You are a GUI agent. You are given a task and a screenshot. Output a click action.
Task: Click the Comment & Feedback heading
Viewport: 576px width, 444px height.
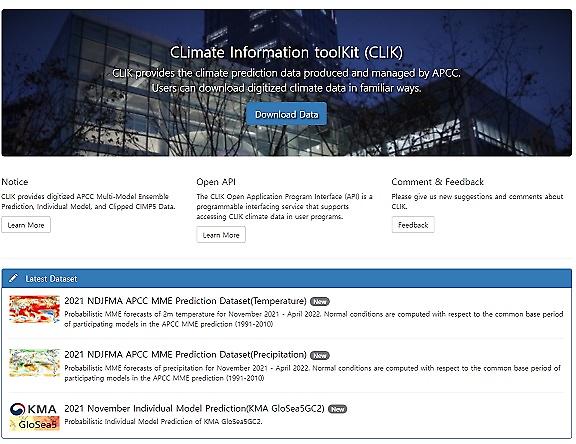[x=438, y=182]
